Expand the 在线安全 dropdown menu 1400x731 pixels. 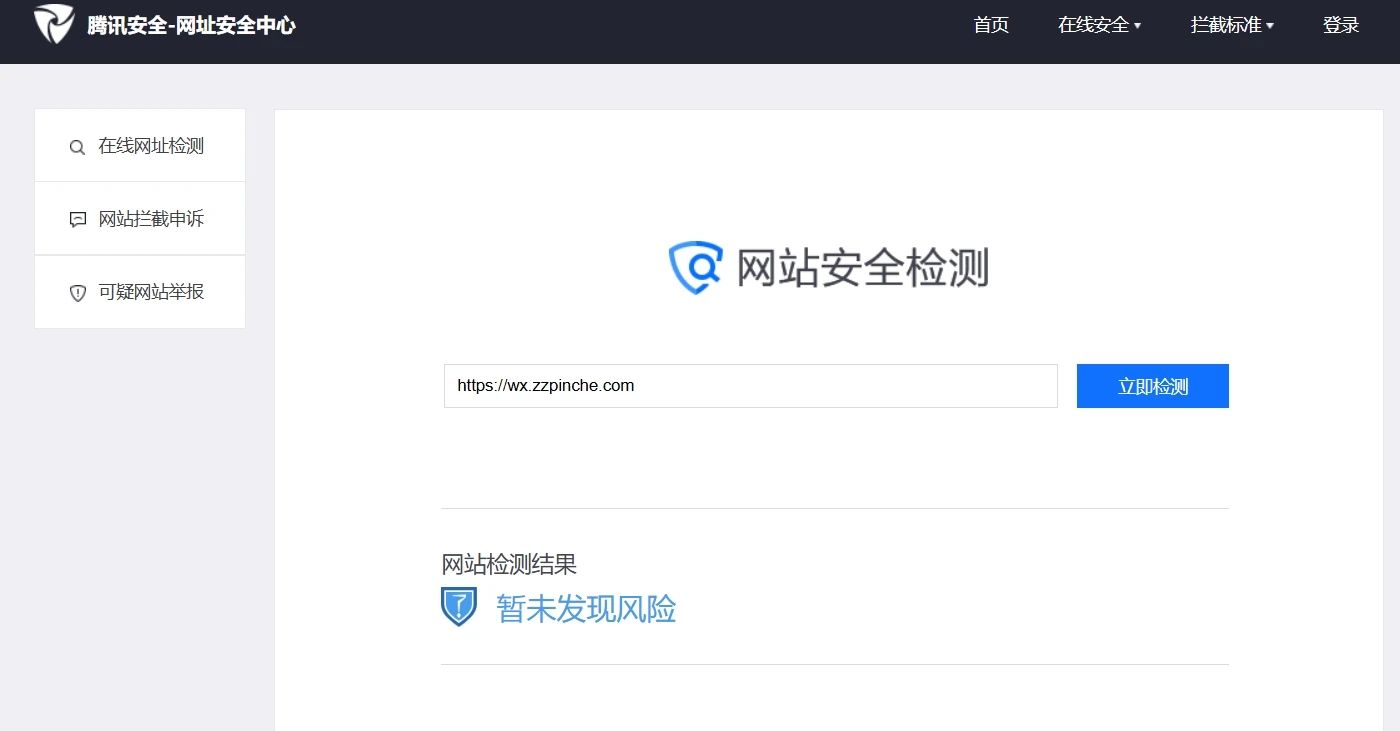(x=1099, y=25)
